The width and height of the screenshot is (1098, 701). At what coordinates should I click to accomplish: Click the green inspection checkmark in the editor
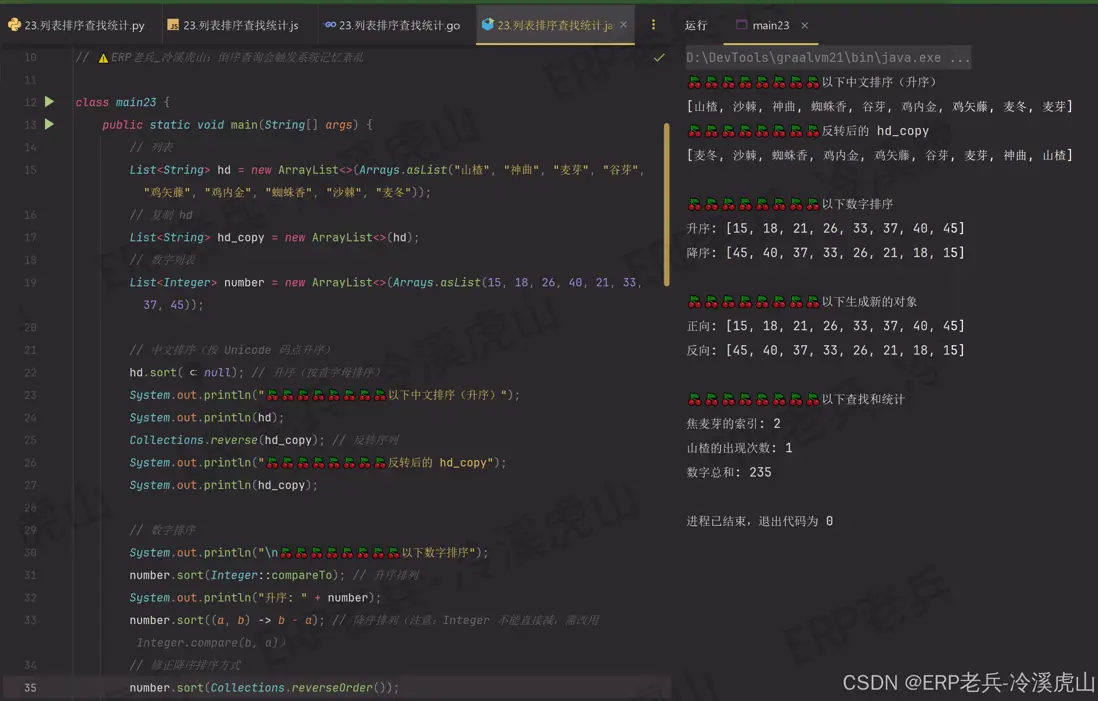coord(659,57)
